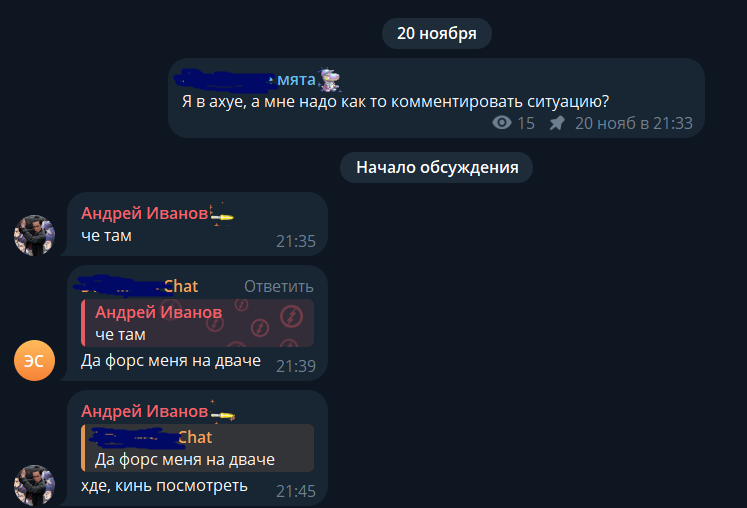747x508 pixels.
Task: Select message text "хде, кинь посмотреть"
Action: pos(164,486)
